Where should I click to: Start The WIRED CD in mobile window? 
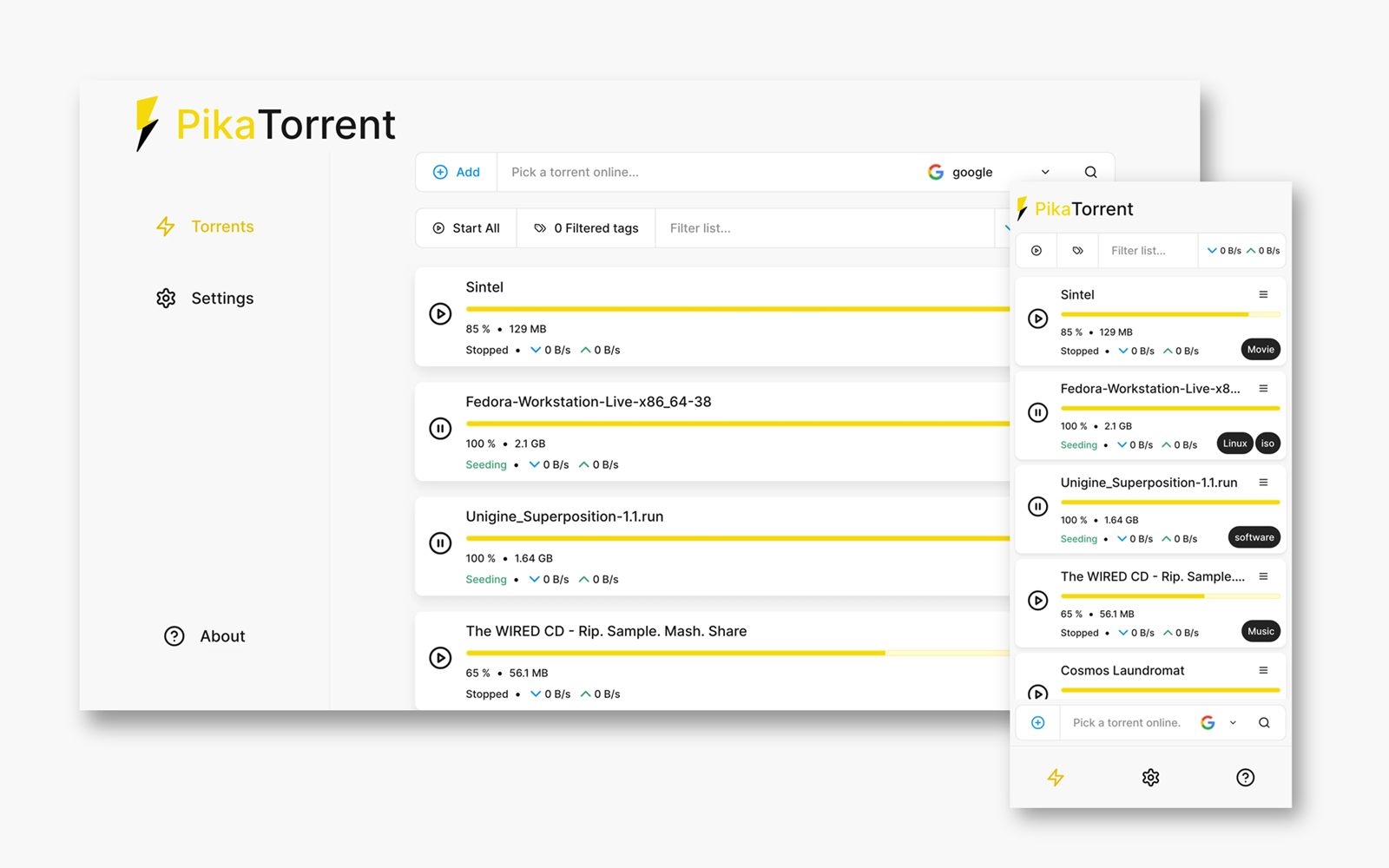coord(1037,600)
